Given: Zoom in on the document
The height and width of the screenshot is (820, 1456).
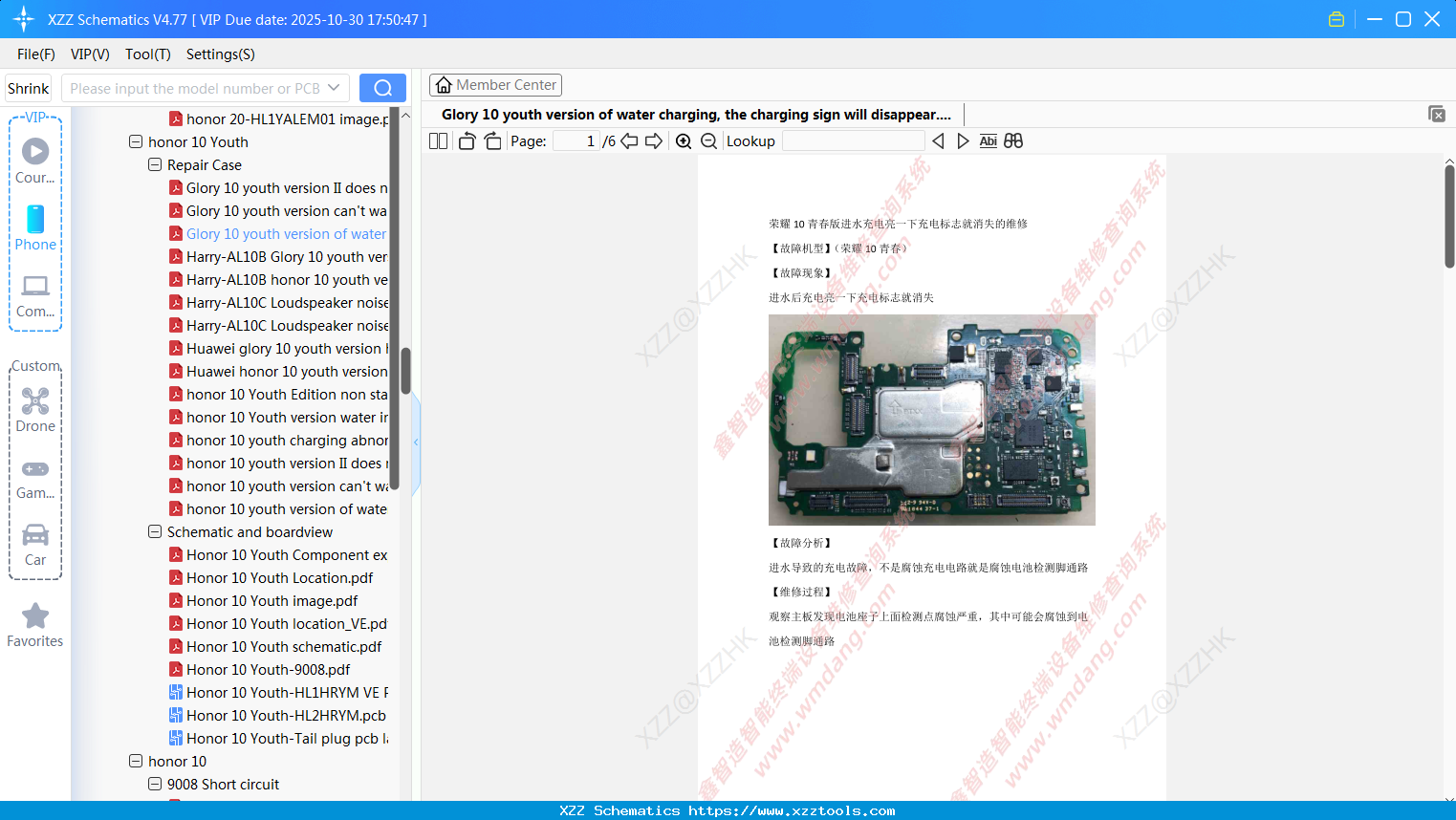Looking at the screenshot, I should [x=684, y=141].
